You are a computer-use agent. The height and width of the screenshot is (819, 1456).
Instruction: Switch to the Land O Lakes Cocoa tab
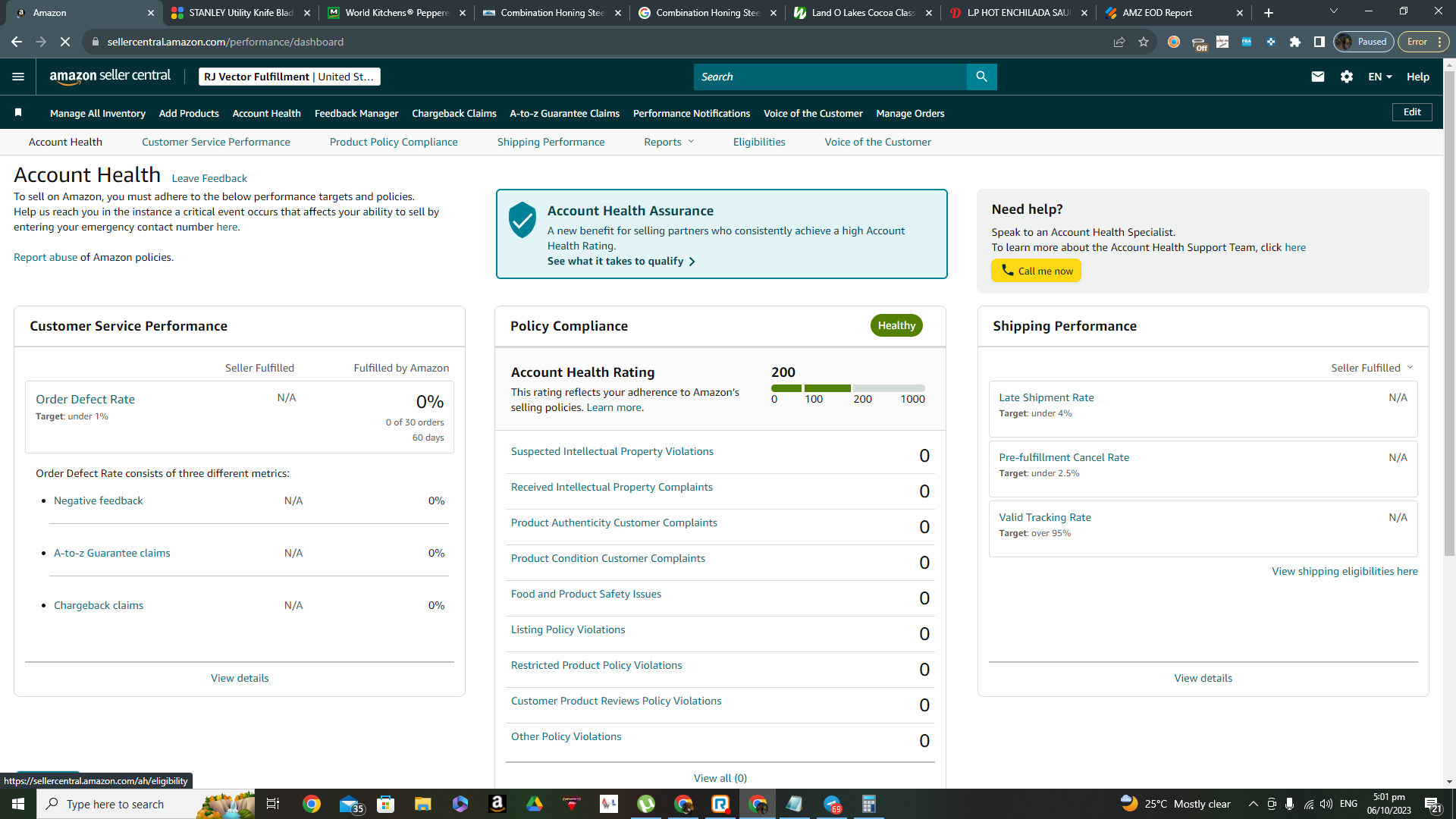coord(863,13)
